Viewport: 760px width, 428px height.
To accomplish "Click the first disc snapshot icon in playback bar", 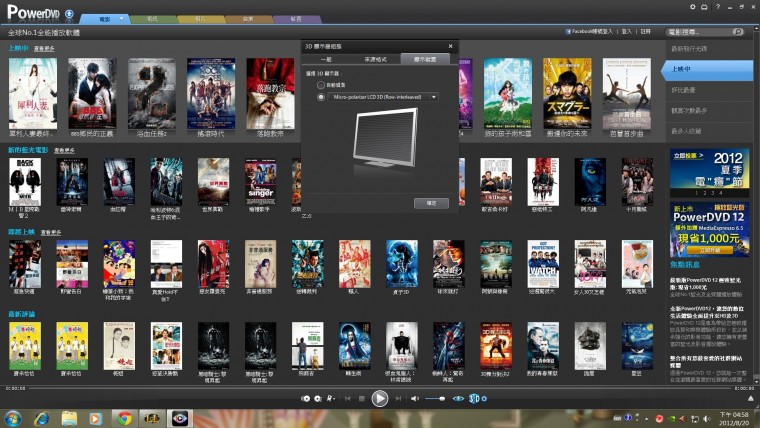I will [305, 398].
